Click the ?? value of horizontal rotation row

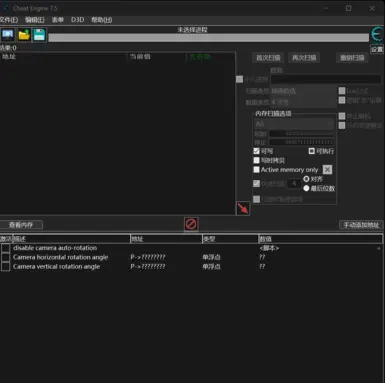click(x=262, y=257)
